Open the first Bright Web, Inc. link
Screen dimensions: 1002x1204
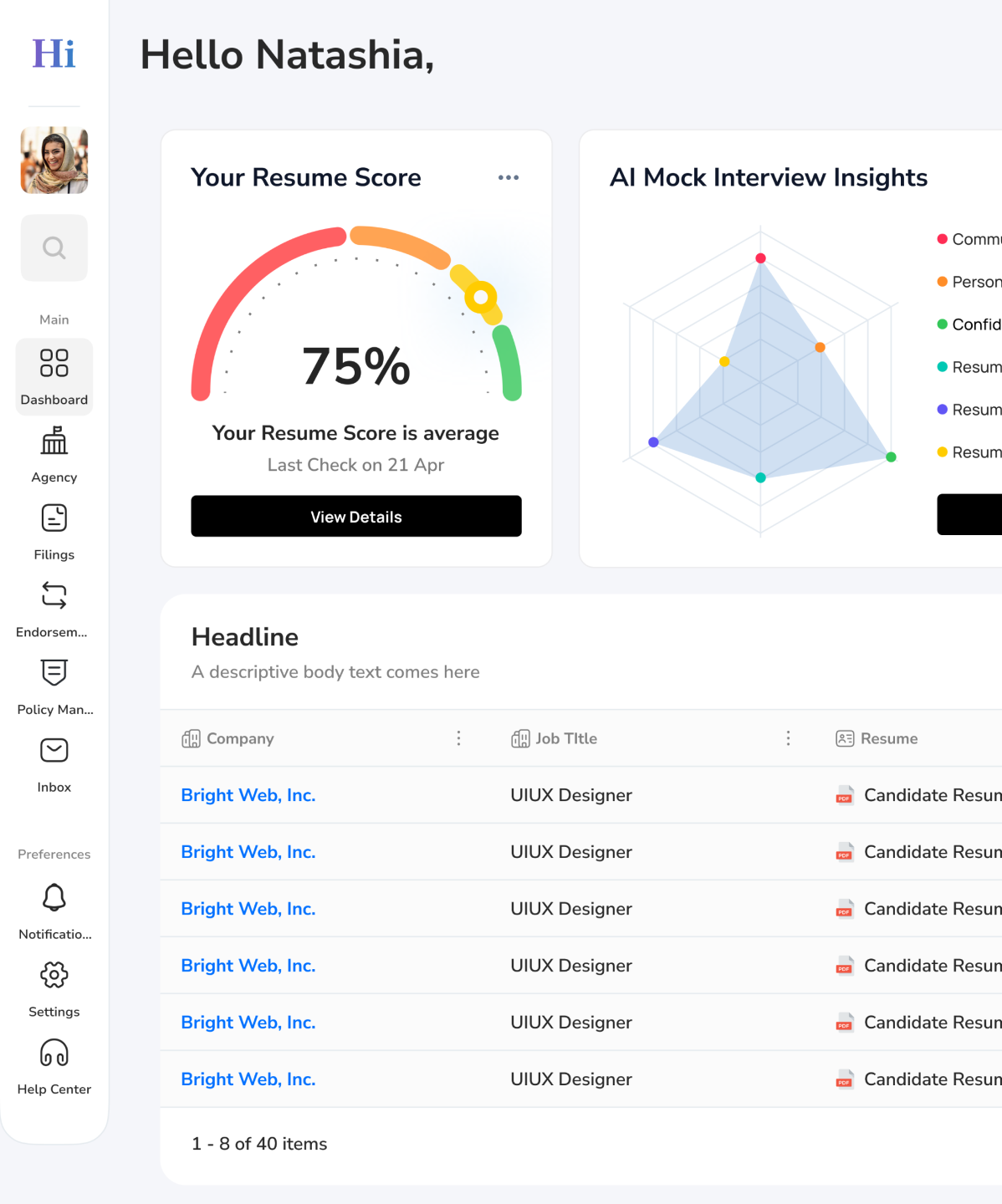coord(248,795)
